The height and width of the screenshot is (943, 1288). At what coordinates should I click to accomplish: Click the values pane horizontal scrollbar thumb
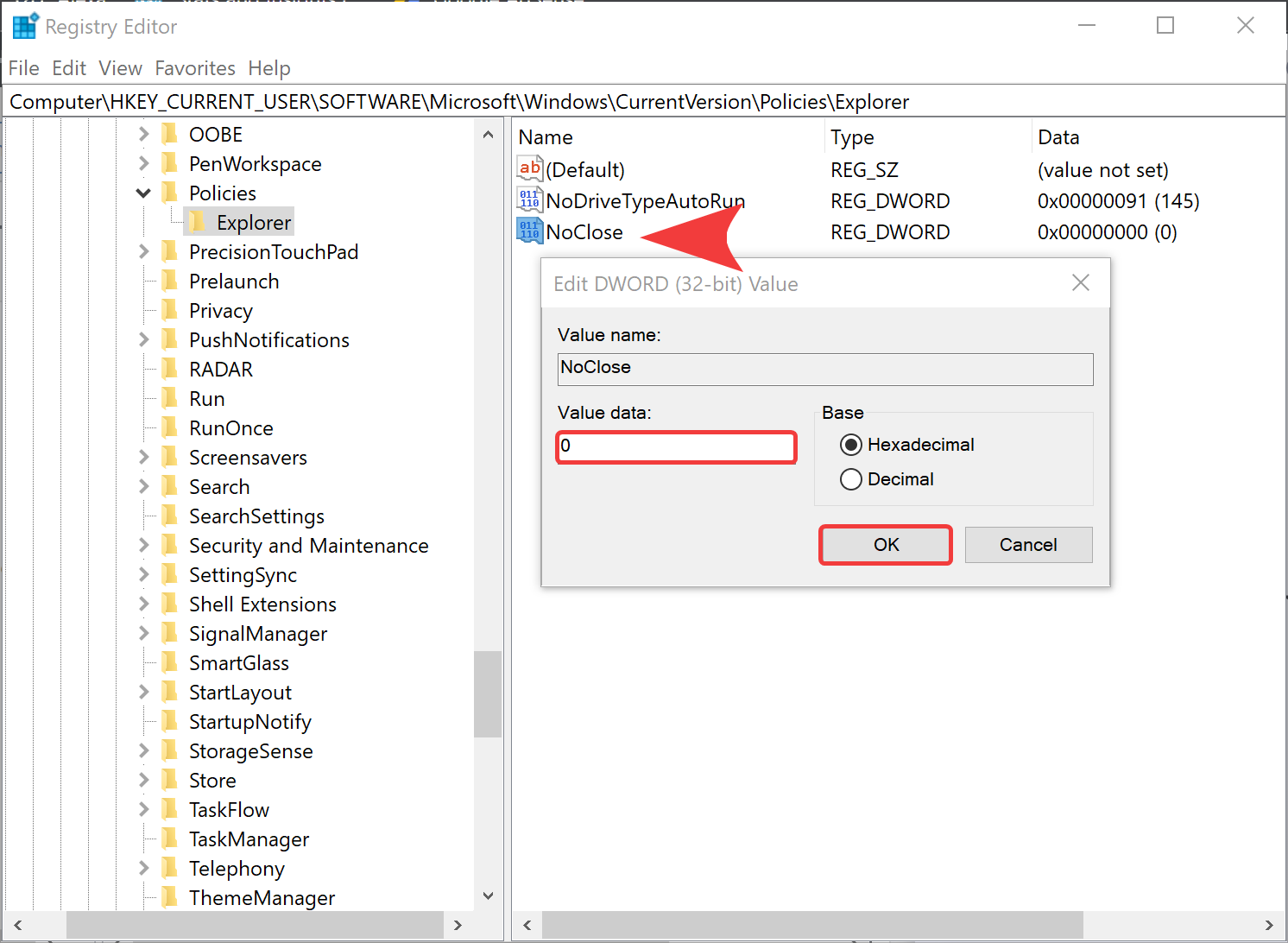pyautogui.click(x=812, y=925)
